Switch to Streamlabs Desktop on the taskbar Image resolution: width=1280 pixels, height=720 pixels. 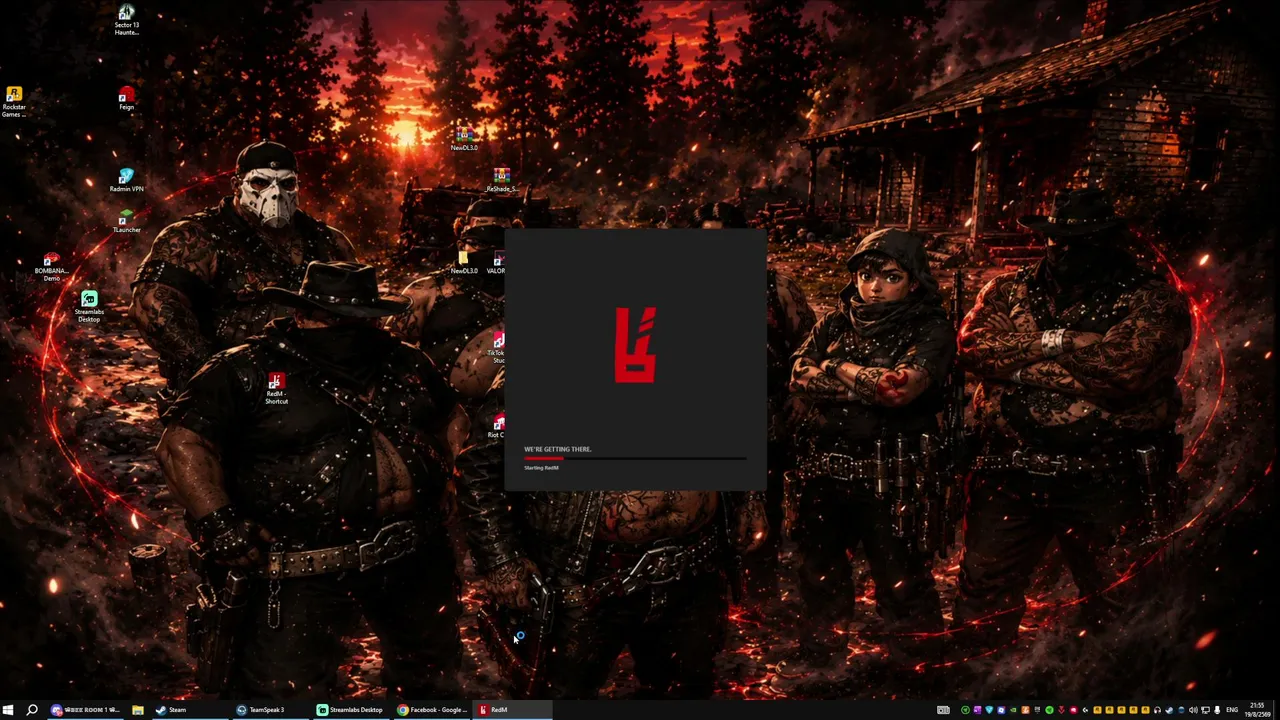pos(353,710)
